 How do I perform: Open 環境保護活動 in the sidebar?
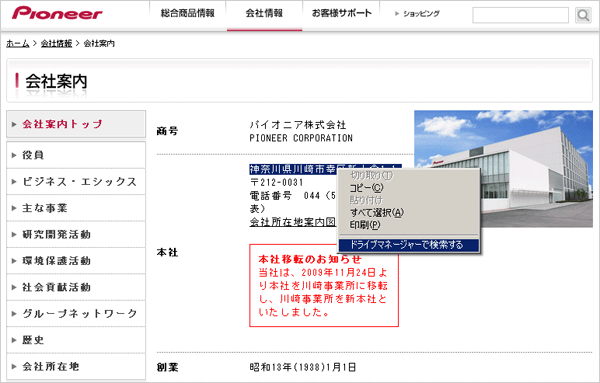pyautogui.click(x=76, y=261)
